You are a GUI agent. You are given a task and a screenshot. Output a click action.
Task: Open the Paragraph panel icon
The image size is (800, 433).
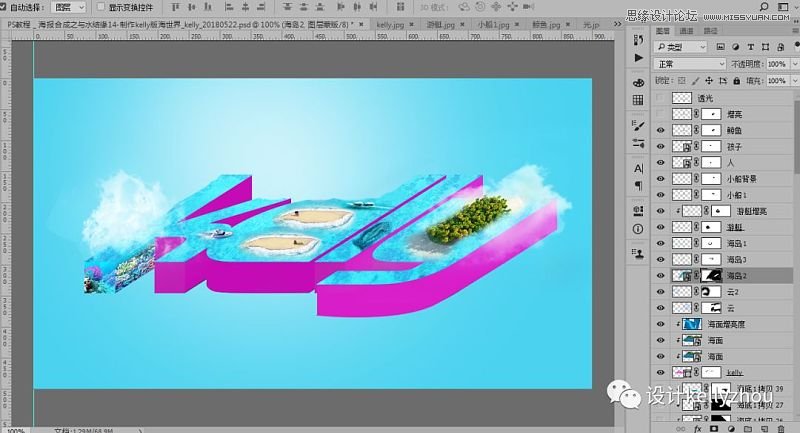638,186
